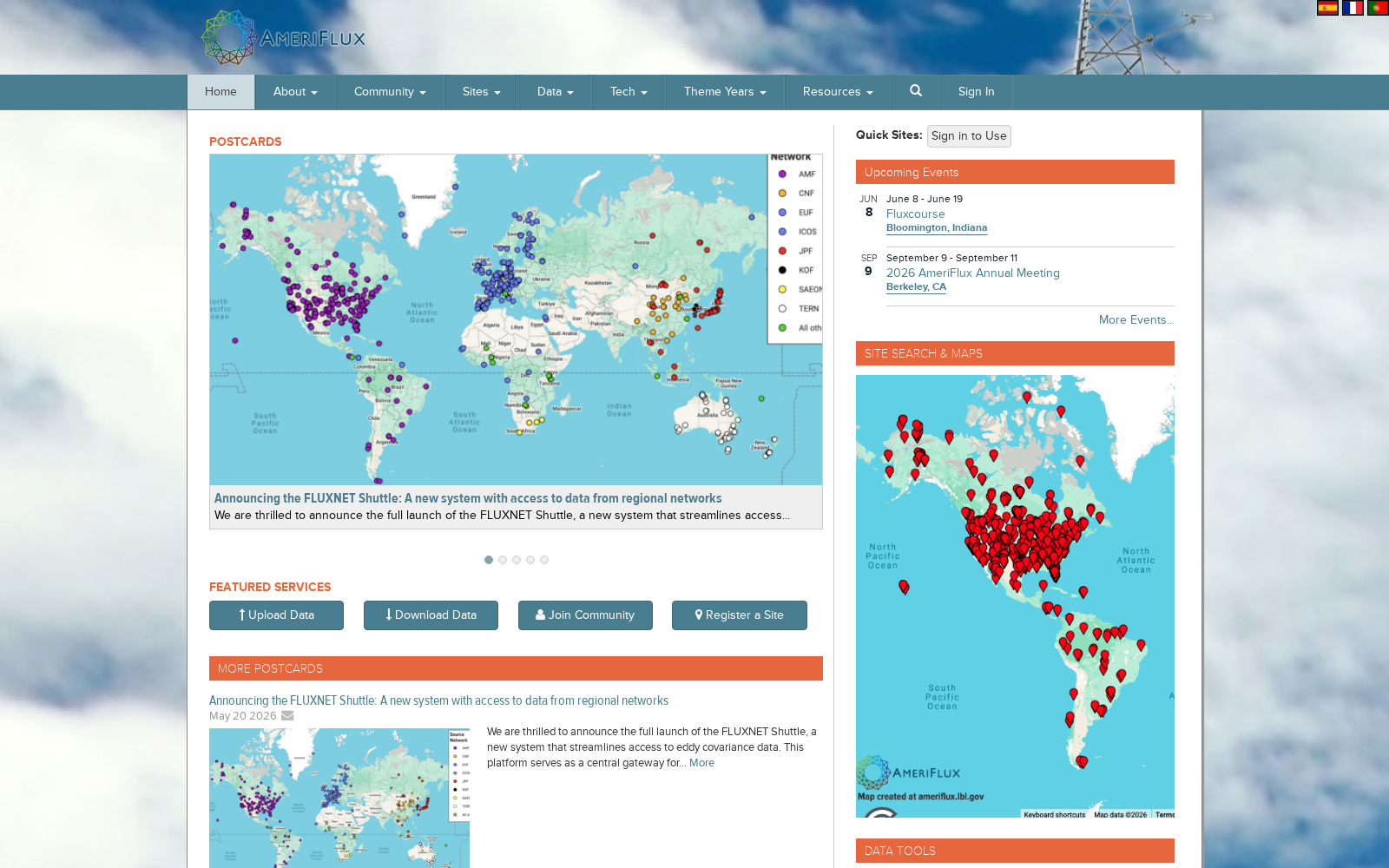This screenshot has height=868, width=1389.
Task: Expand the Tech menu
Action: click(x=629, y=92)
